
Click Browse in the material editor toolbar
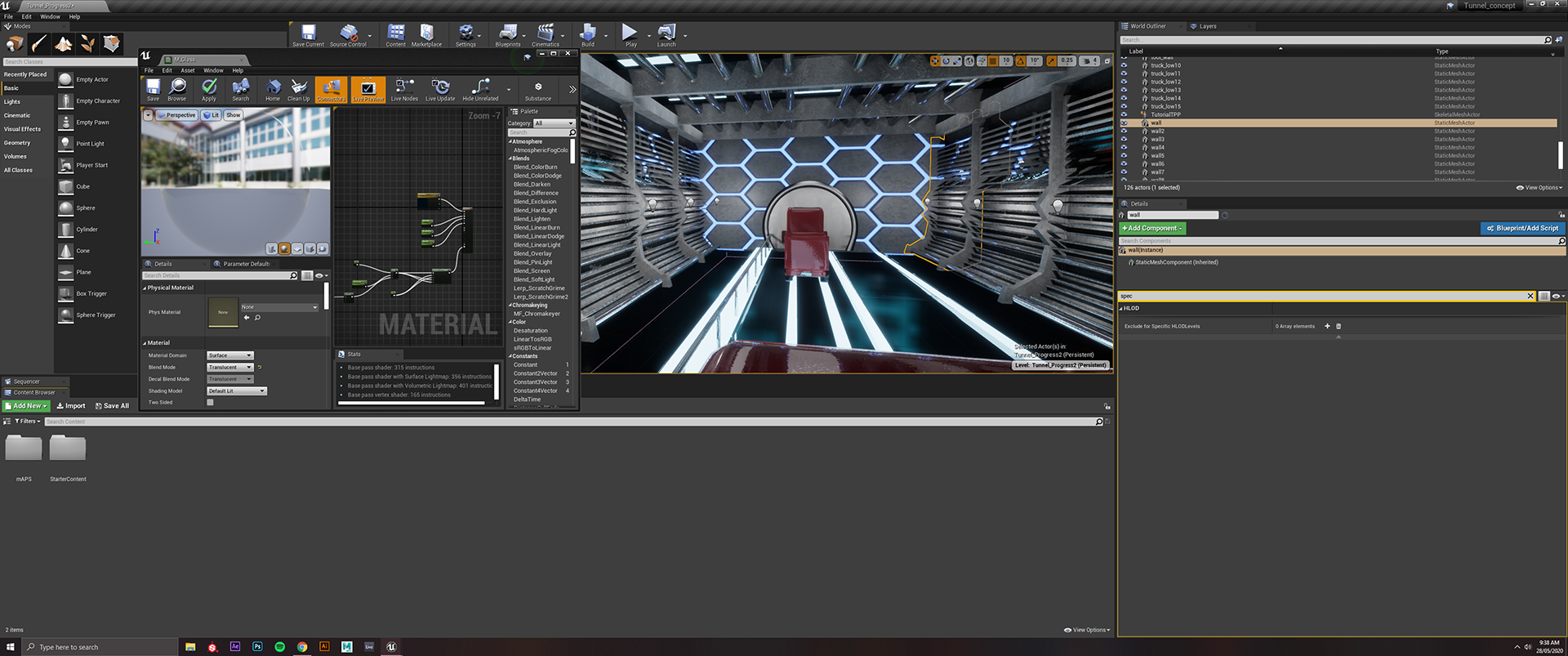(x=177, y=90)
